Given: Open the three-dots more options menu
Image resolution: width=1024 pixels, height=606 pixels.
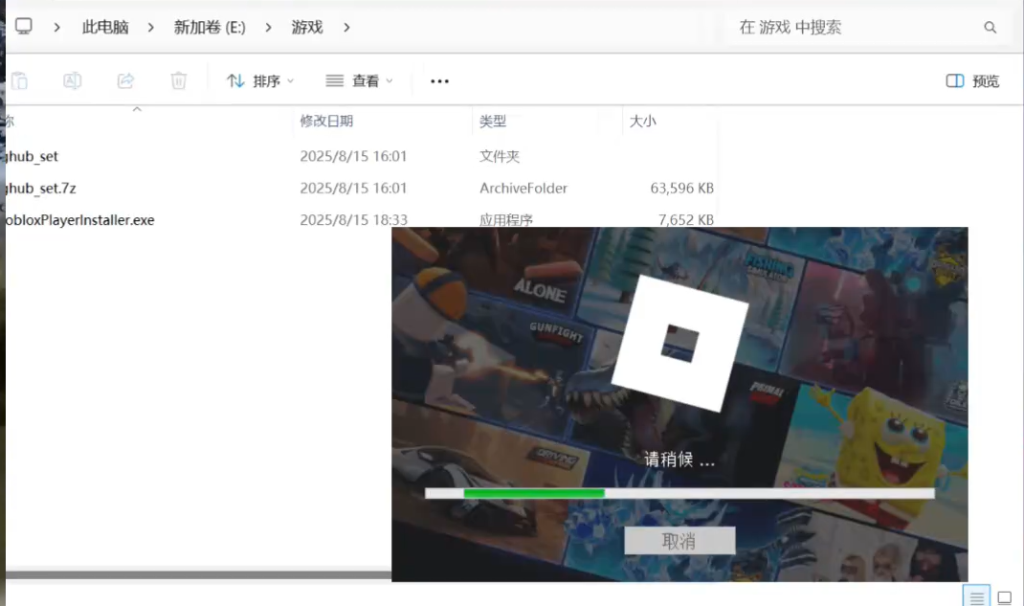Looking at the screenshot, I should click(439, 81).
